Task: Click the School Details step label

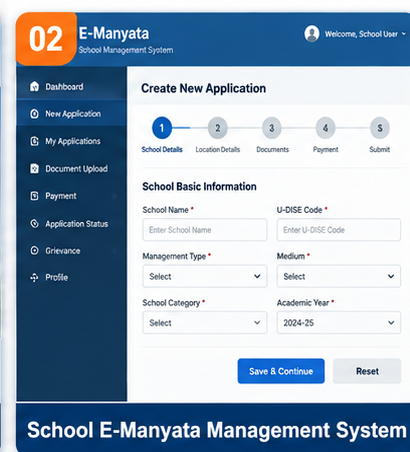Action: (162, 149)
